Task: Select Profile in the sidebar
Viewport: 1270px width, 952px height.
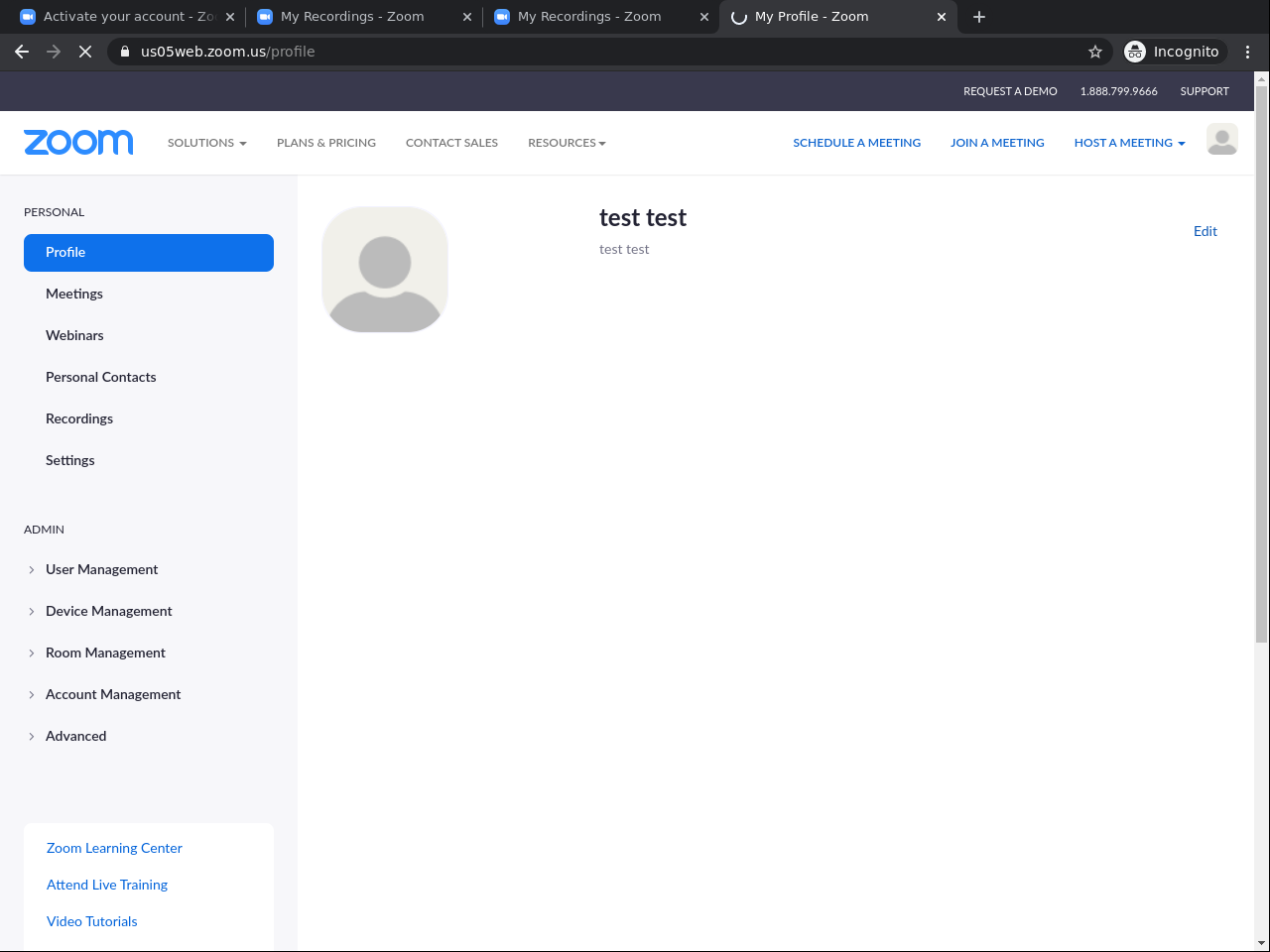Action: (149, 253)
